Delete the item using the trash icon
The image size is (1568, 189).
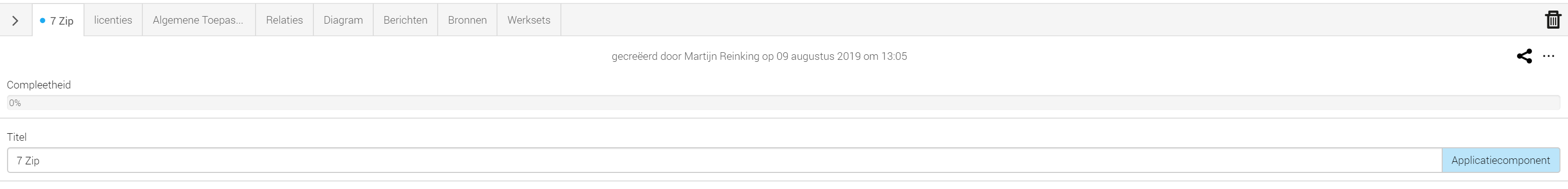1553,20
